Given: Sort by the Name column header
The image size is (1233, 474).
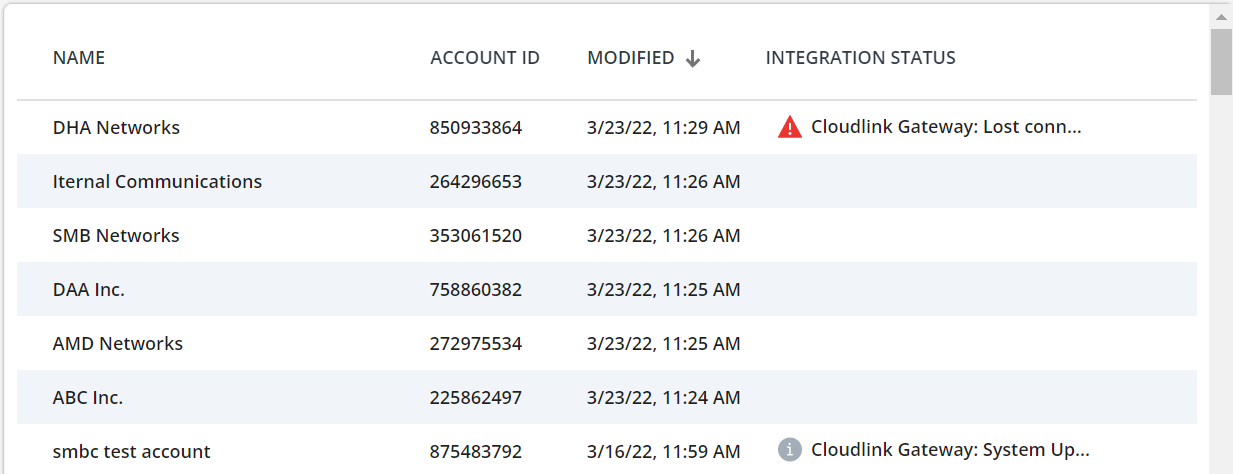Looking at the screenshot, I should (79, 58).
